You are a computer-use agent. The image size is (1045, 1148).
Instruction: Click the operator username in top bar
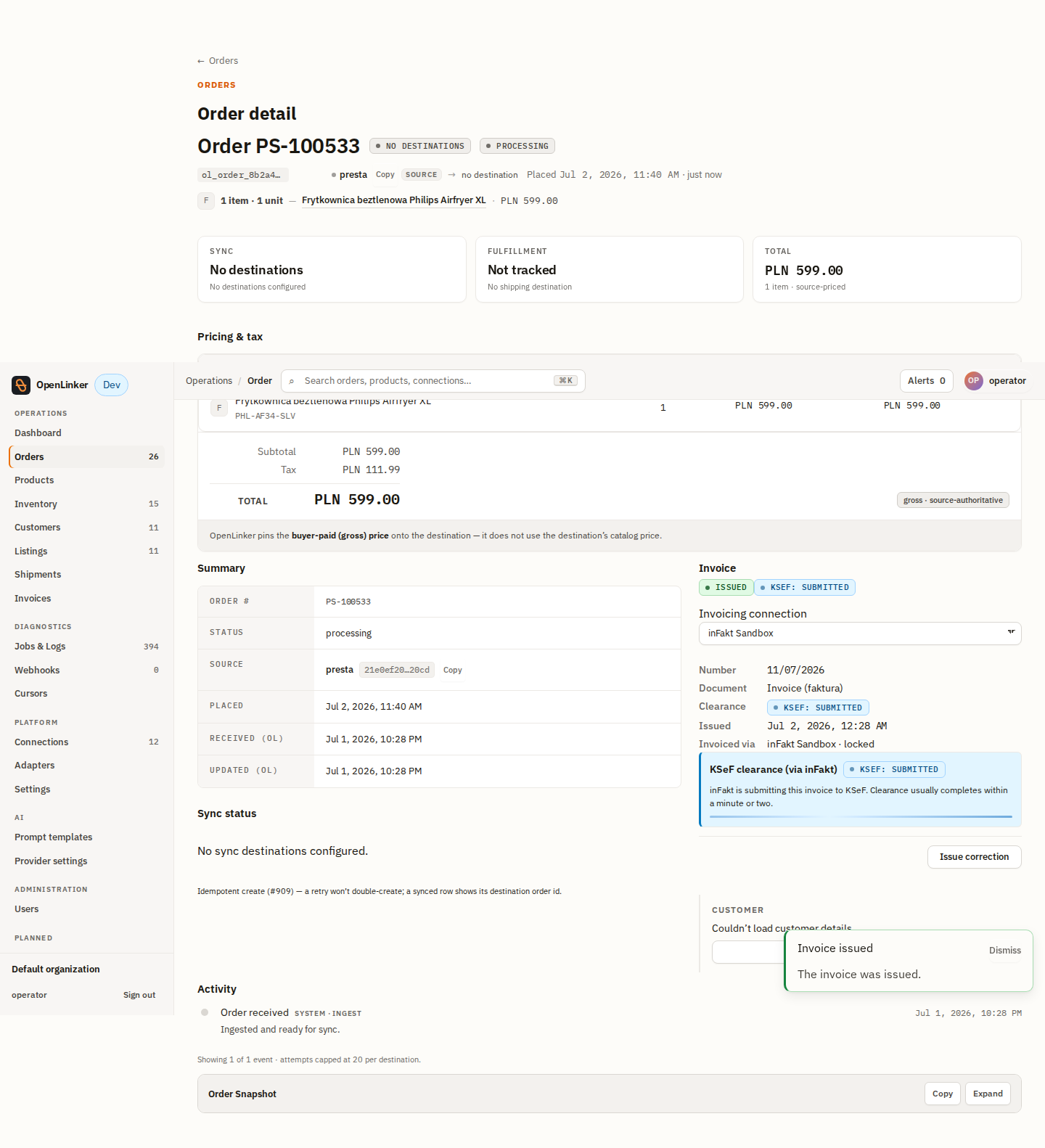[x=1007, y=381]
